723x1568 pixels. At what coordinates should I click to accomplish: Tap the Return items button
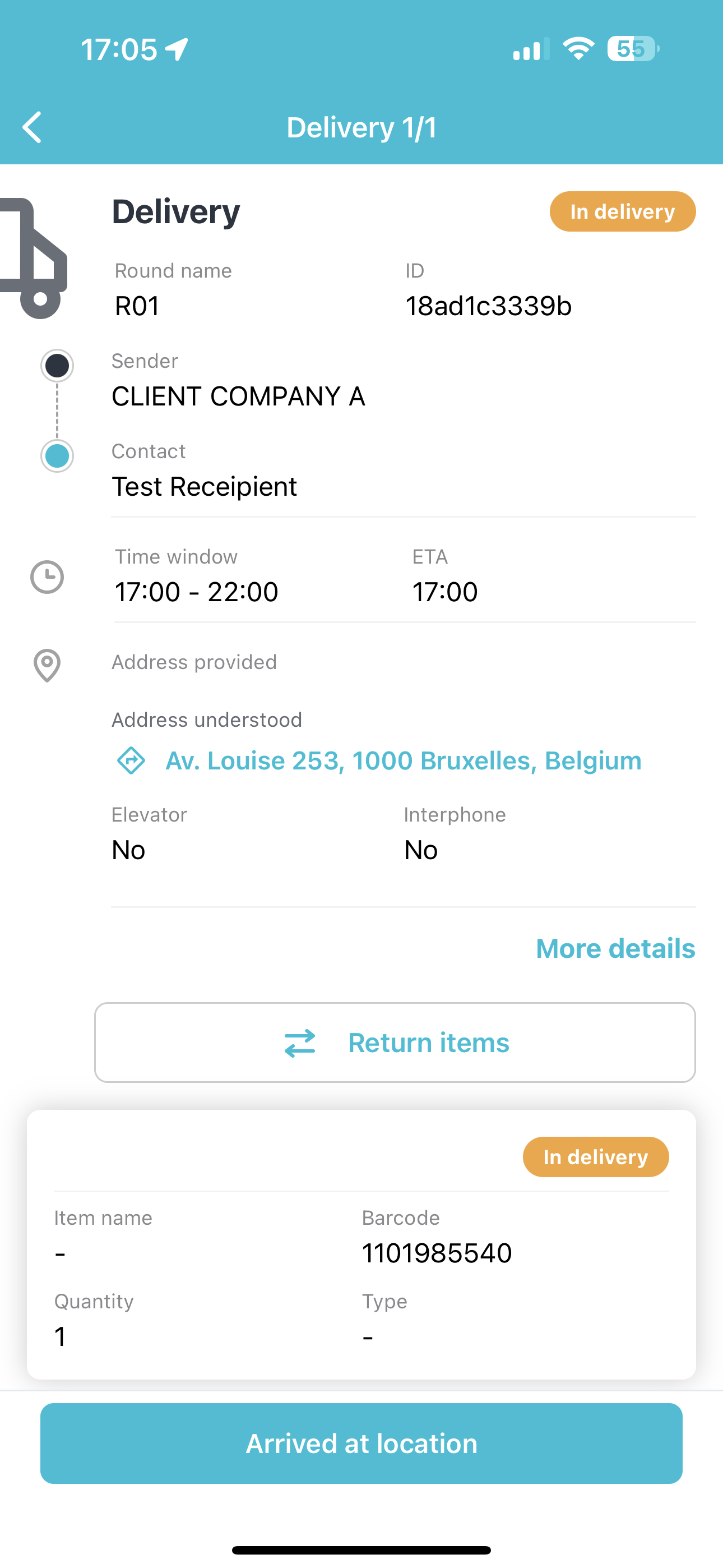(x=395, y=1043)
